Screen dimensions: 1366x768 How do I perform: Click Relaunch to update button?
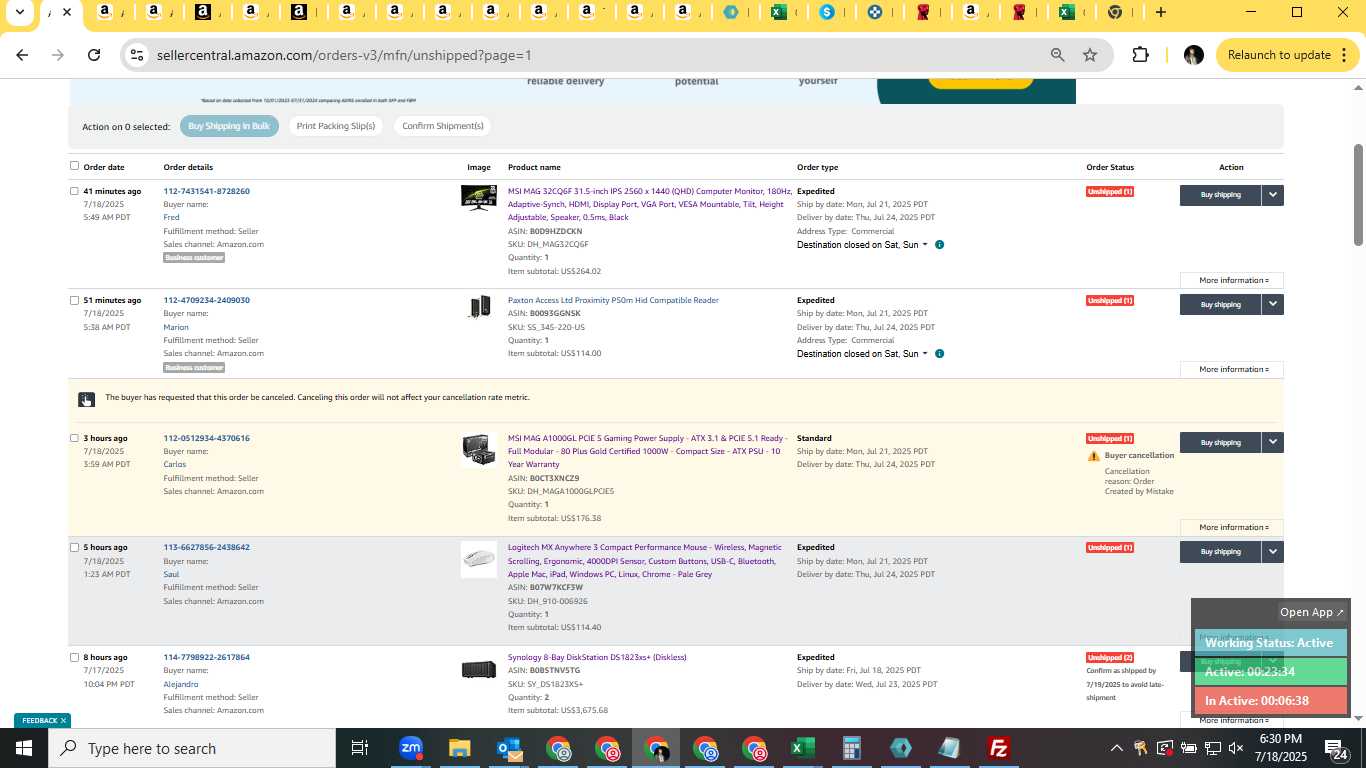tap(1287, 55)
